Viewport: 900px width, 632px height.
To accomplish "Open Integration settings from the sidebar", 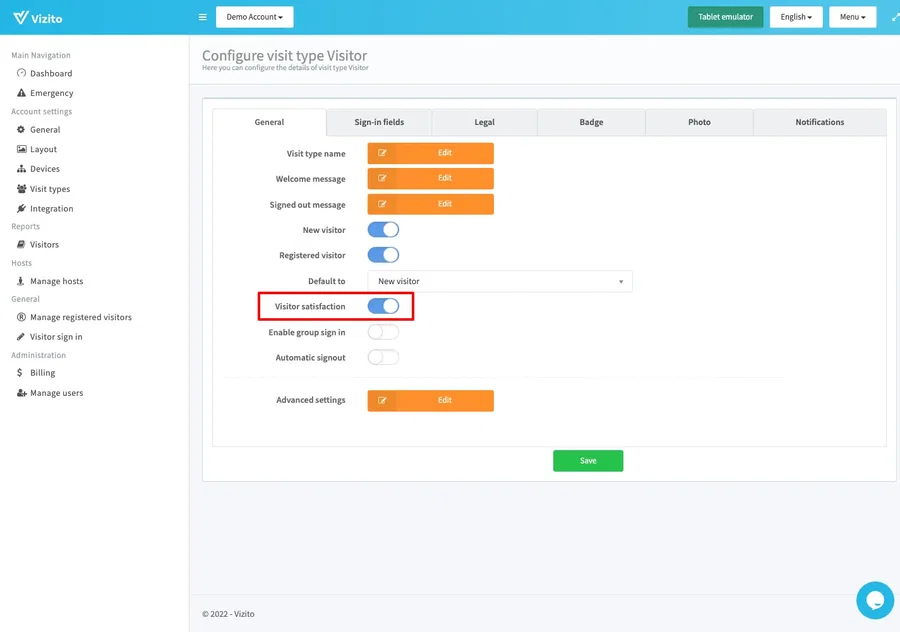I will pos(21,208).
